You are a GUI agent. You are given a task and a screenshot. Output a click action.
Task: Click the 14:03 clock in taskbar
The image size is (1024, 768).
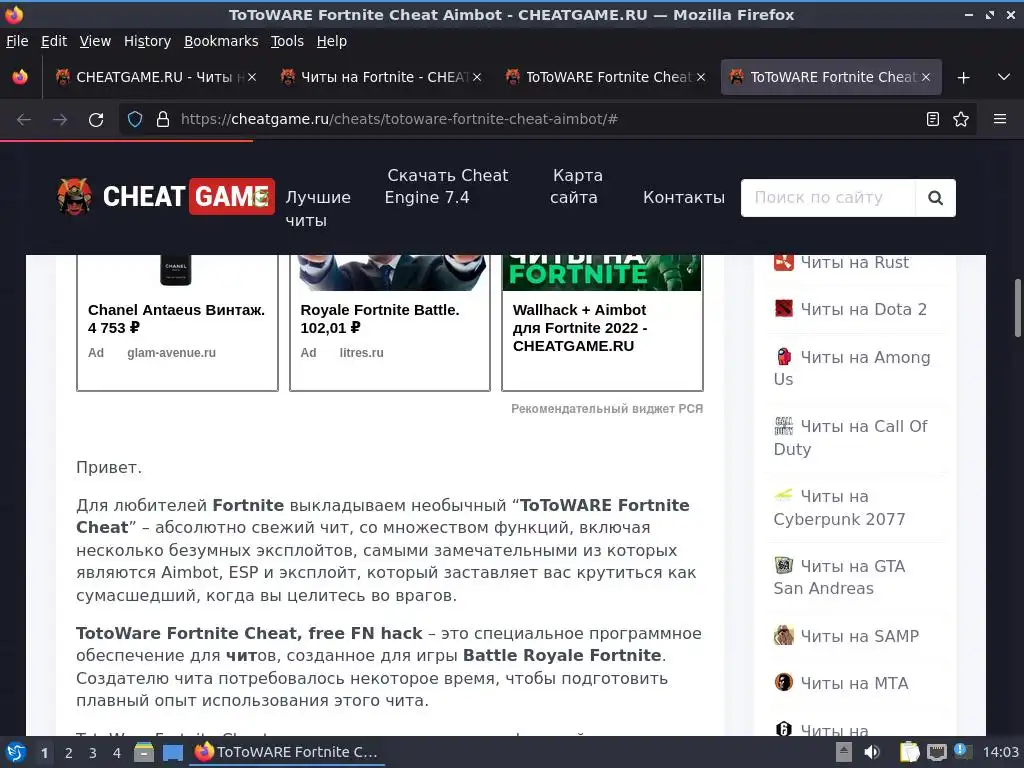(x=1000, y=752)
